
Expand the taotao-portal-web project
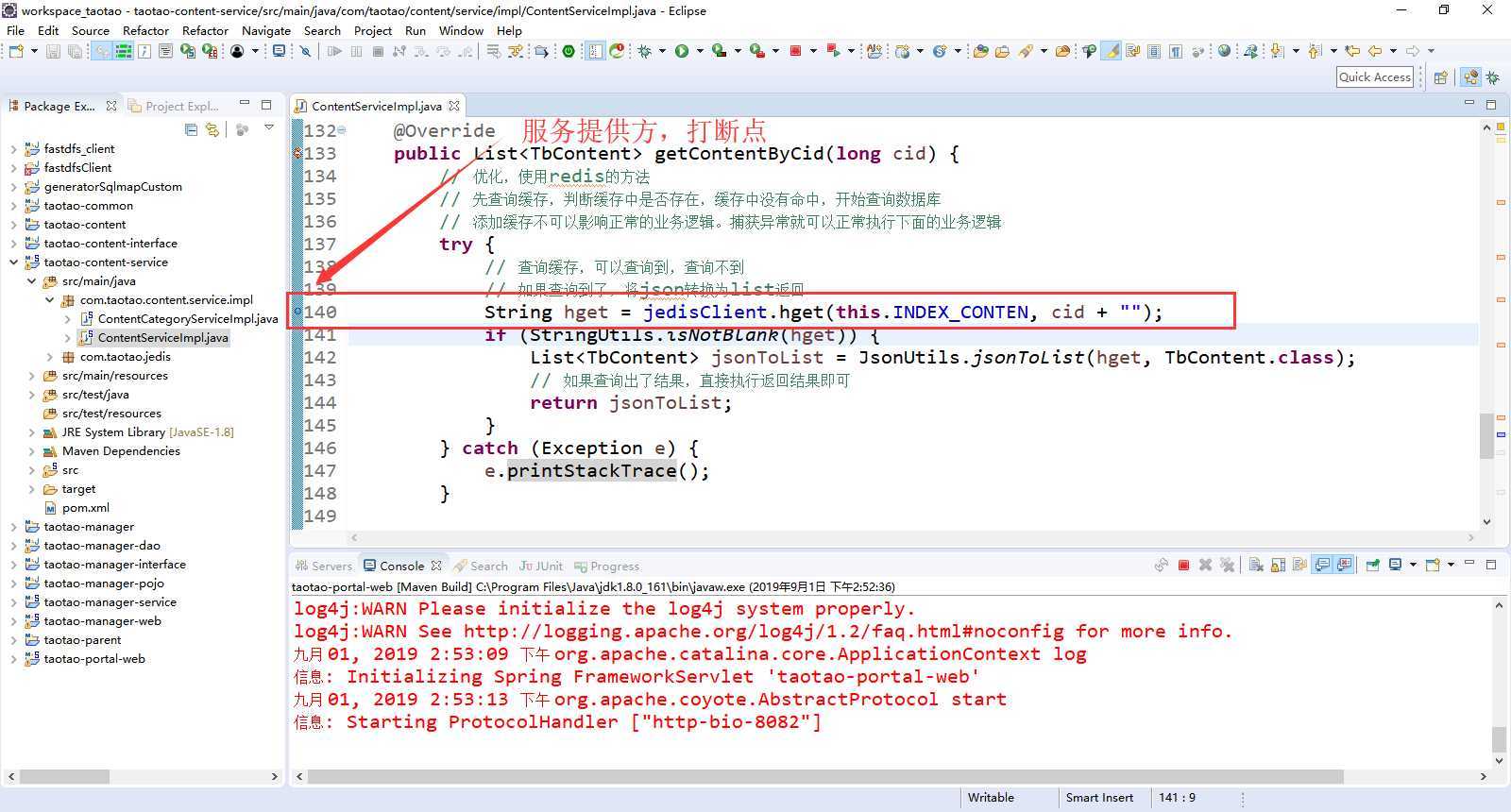click(13, 658)
